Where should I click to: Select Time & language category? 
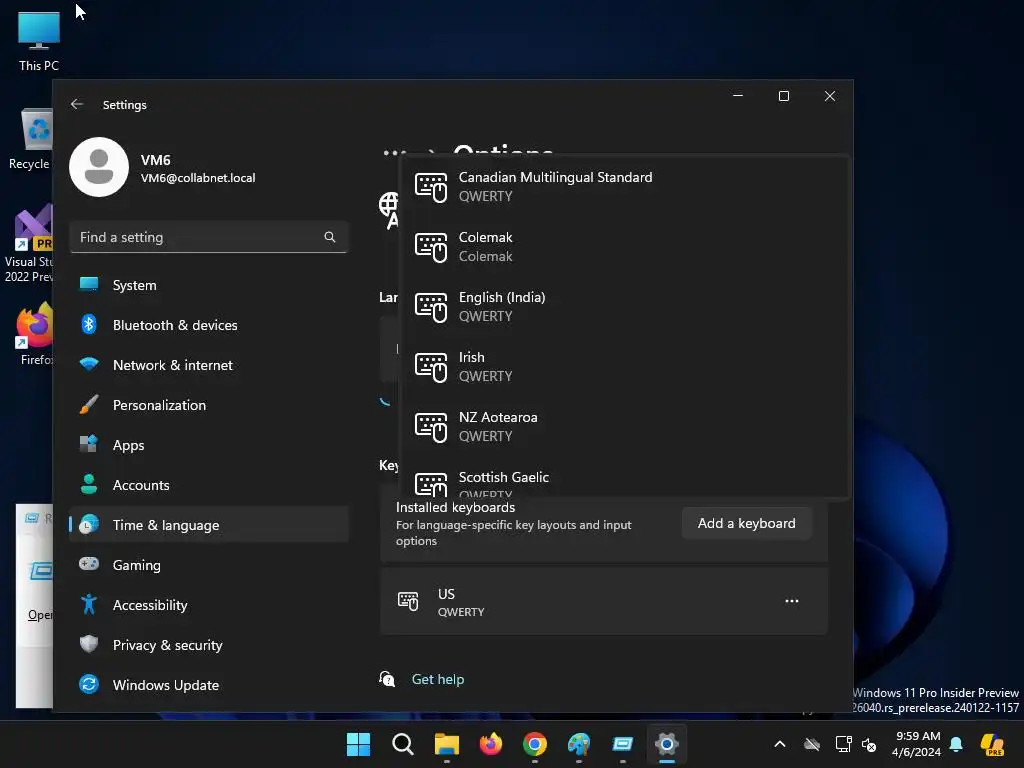tap(208, 525)
